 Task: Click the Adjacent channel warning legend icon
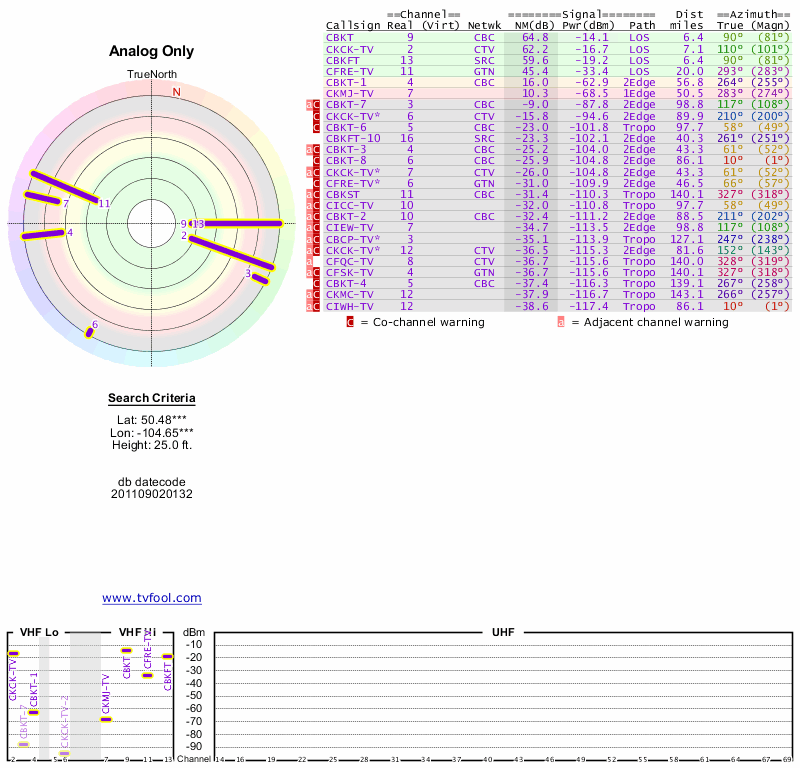[561, 322]
